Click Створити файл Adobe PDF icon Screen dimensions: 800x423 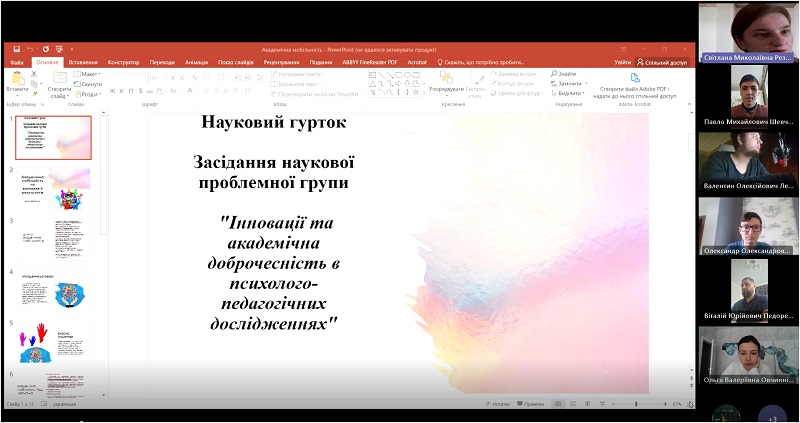coord(635,78)
